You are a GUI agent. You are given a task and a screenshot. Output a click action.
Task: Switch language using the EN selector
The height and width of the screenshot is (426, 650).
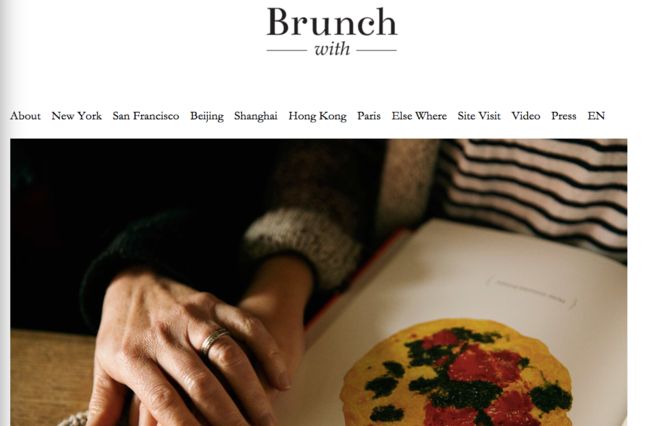pyautogui.click(x=596, y=116)
